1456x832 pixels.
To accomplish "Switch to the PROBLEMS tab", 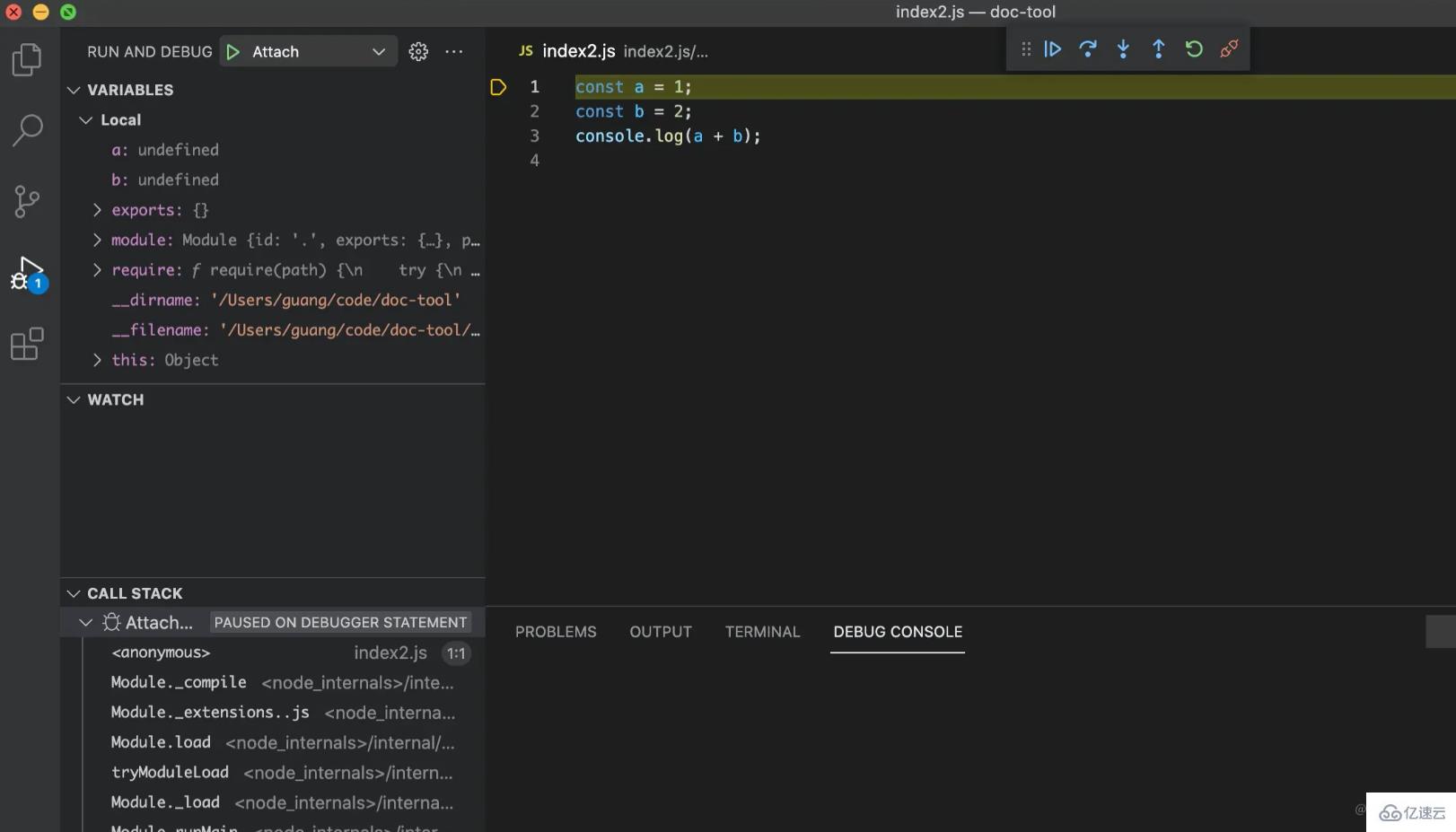I will pyautogui.click(x=556, y=632).
